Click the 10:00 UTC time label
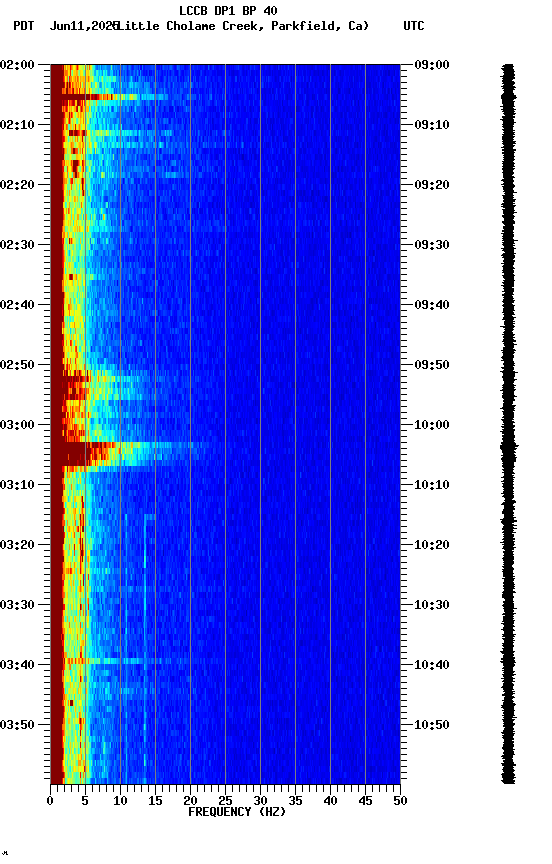Image resolution: width=552 pixels, height=864 pixels. click(x=432, y=425)
